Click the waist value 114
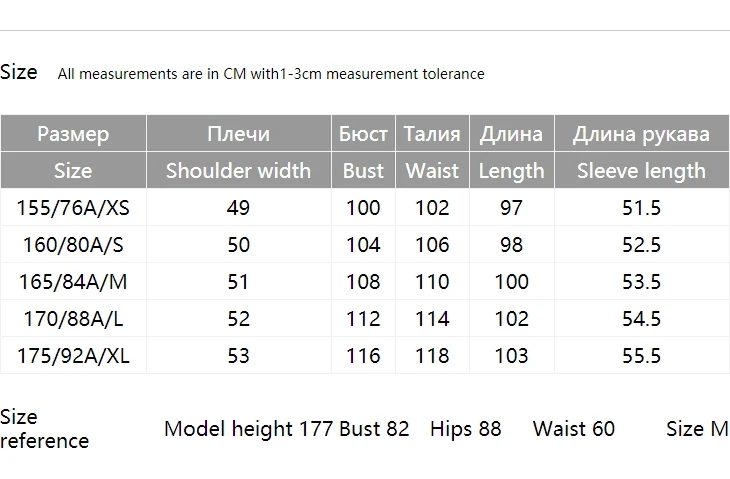Viewport: 730px width, 479px height. 432,319
